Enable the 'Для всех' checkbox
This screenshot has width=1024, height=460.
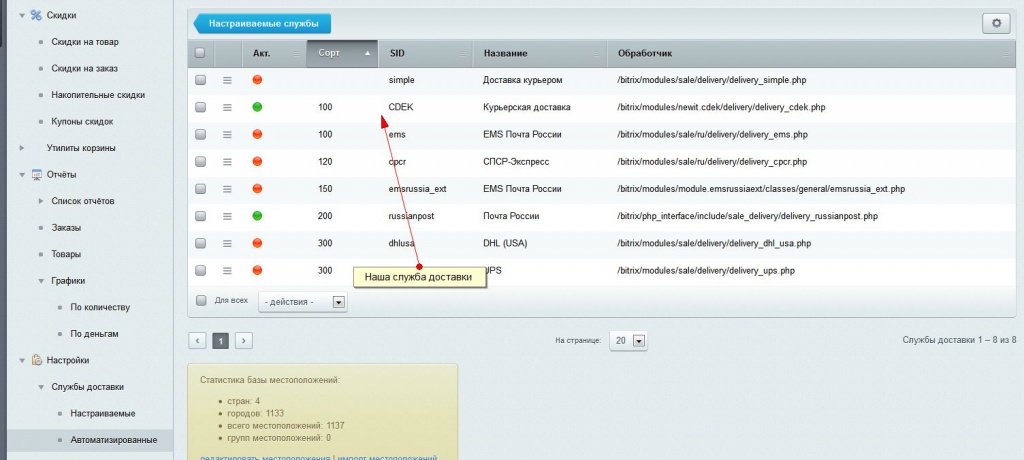201,300
